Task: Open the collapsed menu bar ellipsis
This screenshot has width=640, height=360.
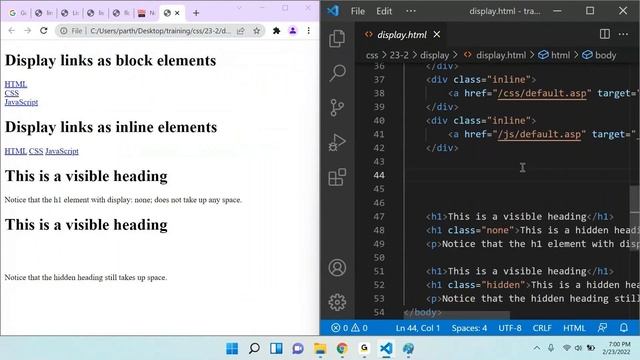Action: tap(411, 11)
